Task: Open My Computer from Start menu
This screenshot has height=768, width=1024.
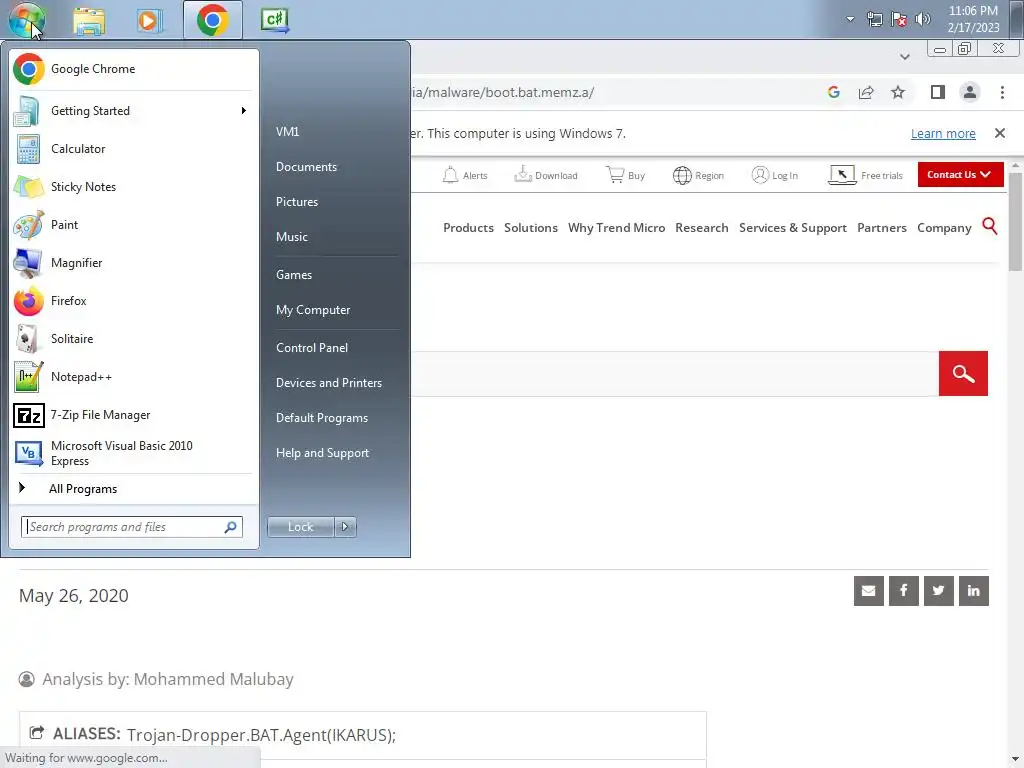Action: (x=313, y=310)
